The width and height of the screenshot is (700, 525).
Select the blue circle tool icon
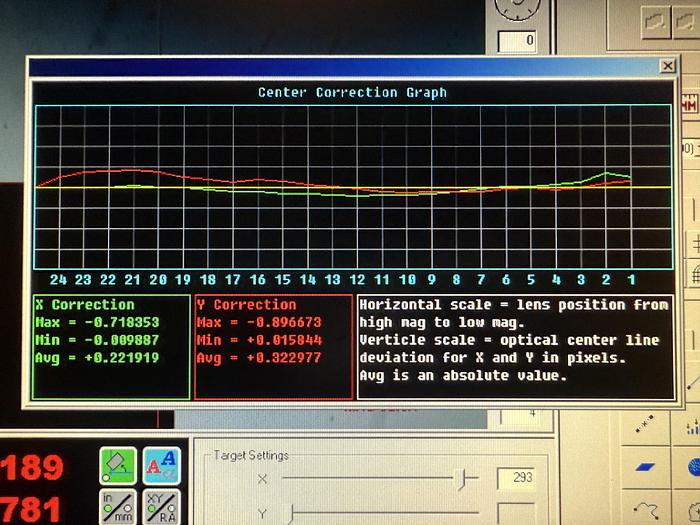point(693,467)
